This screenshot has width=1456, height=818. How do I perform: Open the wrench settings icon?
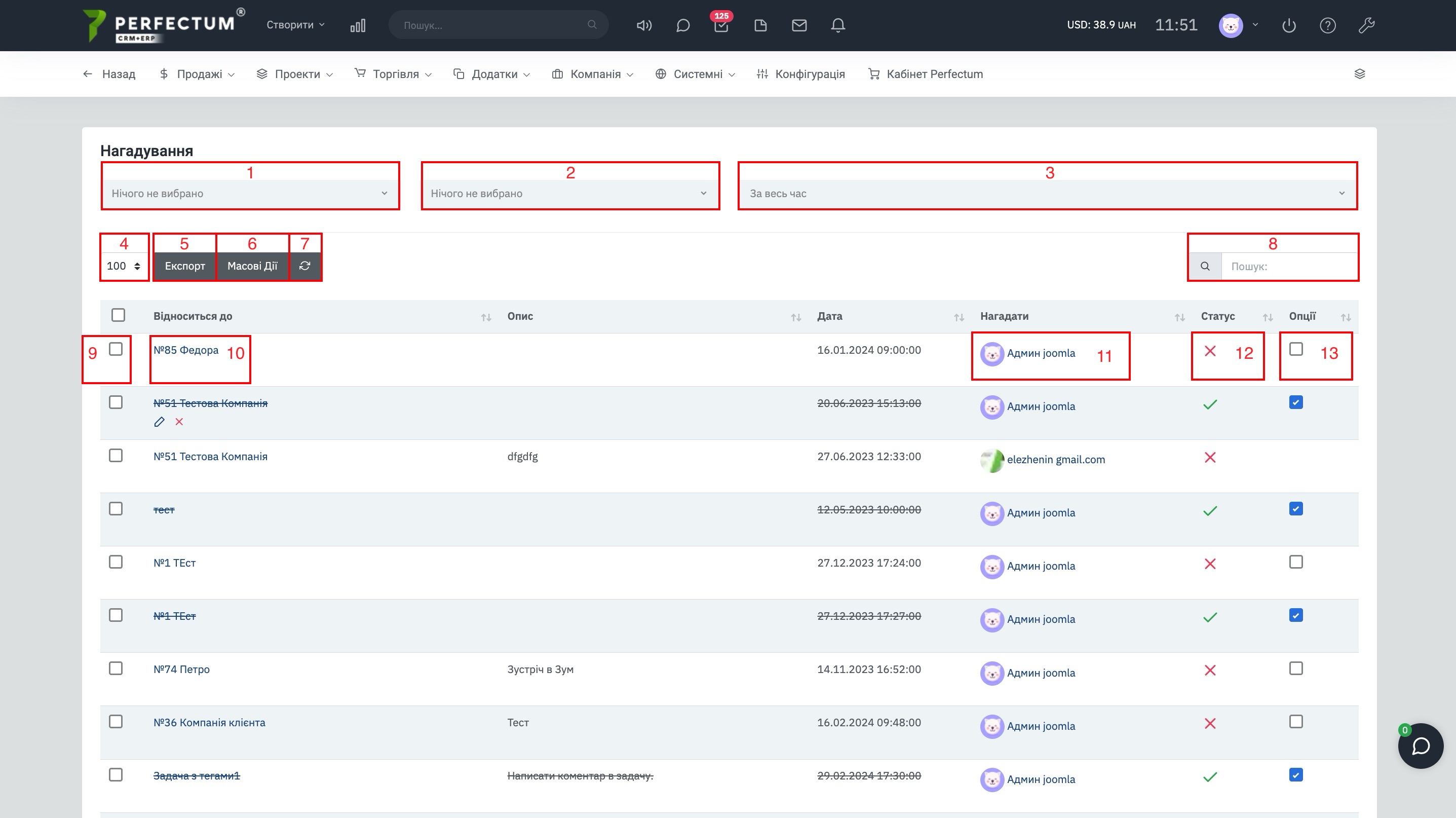1366,25
